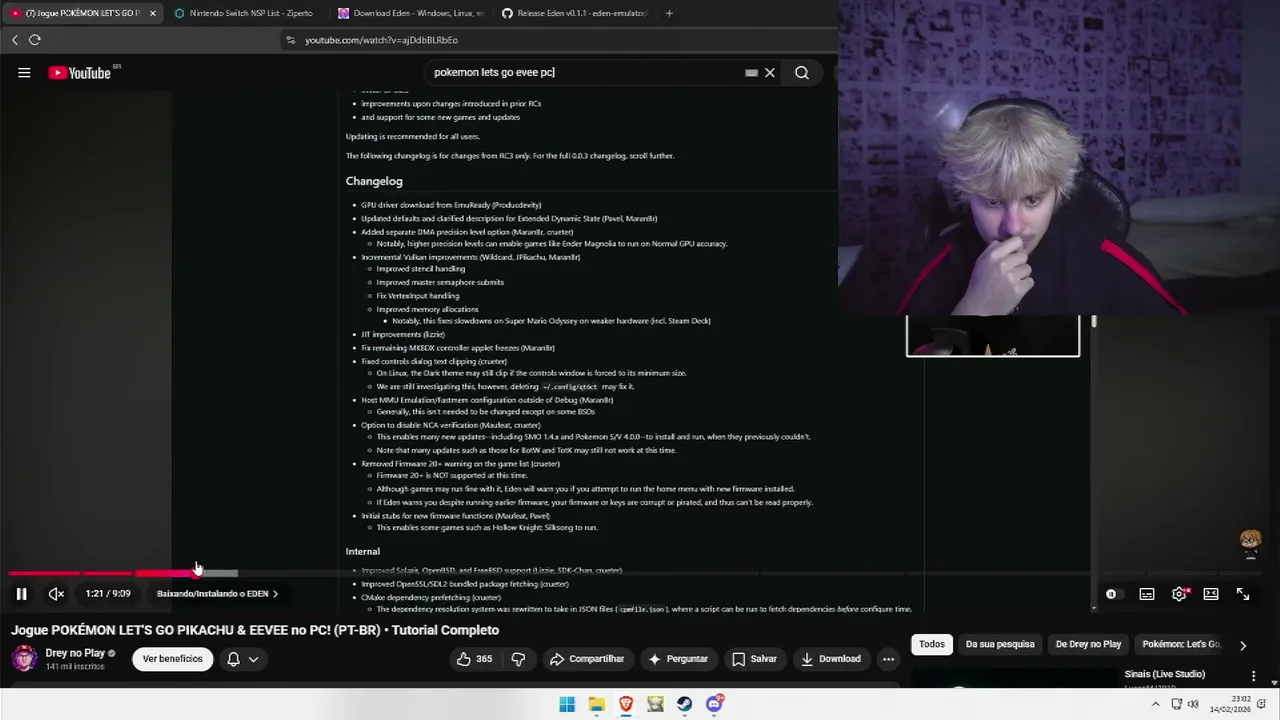Open Brave browser from taskbar
Image resolution: width=1280 pixels, height=720 pixels.
(626, 704)
